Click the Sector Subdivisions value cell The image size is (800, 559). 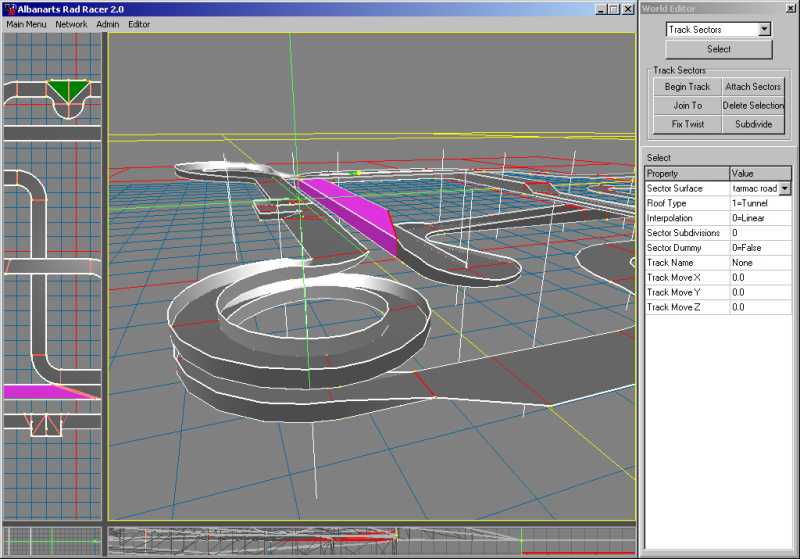(760, 233)
